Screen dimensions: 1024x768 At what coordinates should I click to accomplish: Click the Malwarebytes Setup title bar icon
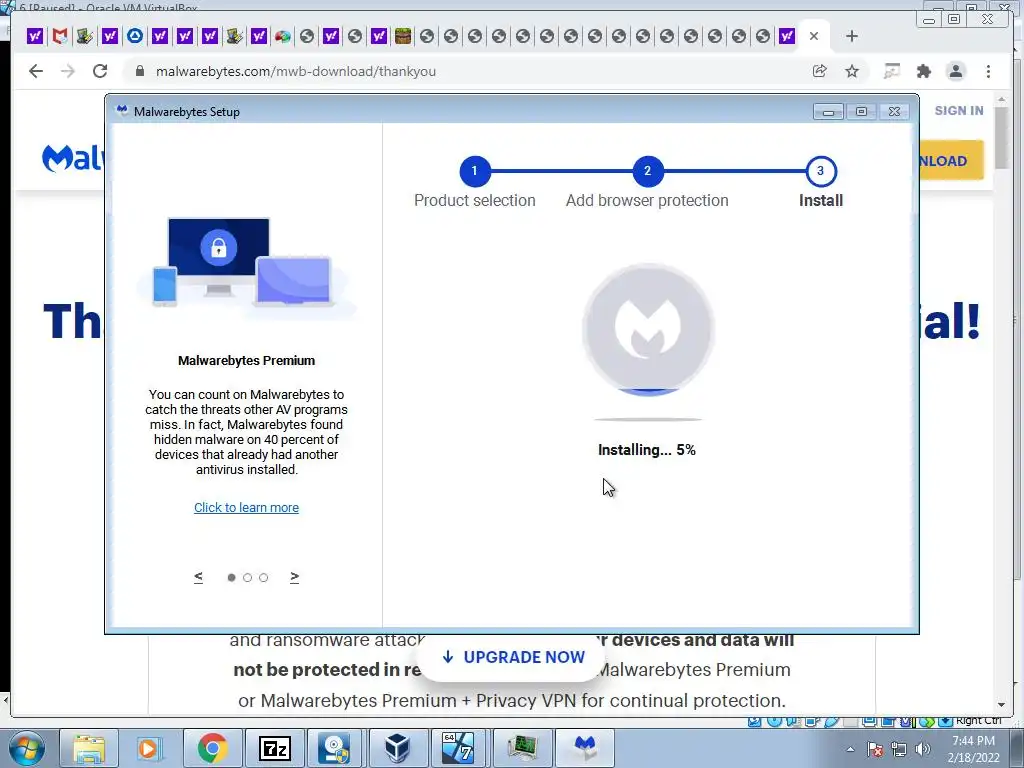click(121, 111)
